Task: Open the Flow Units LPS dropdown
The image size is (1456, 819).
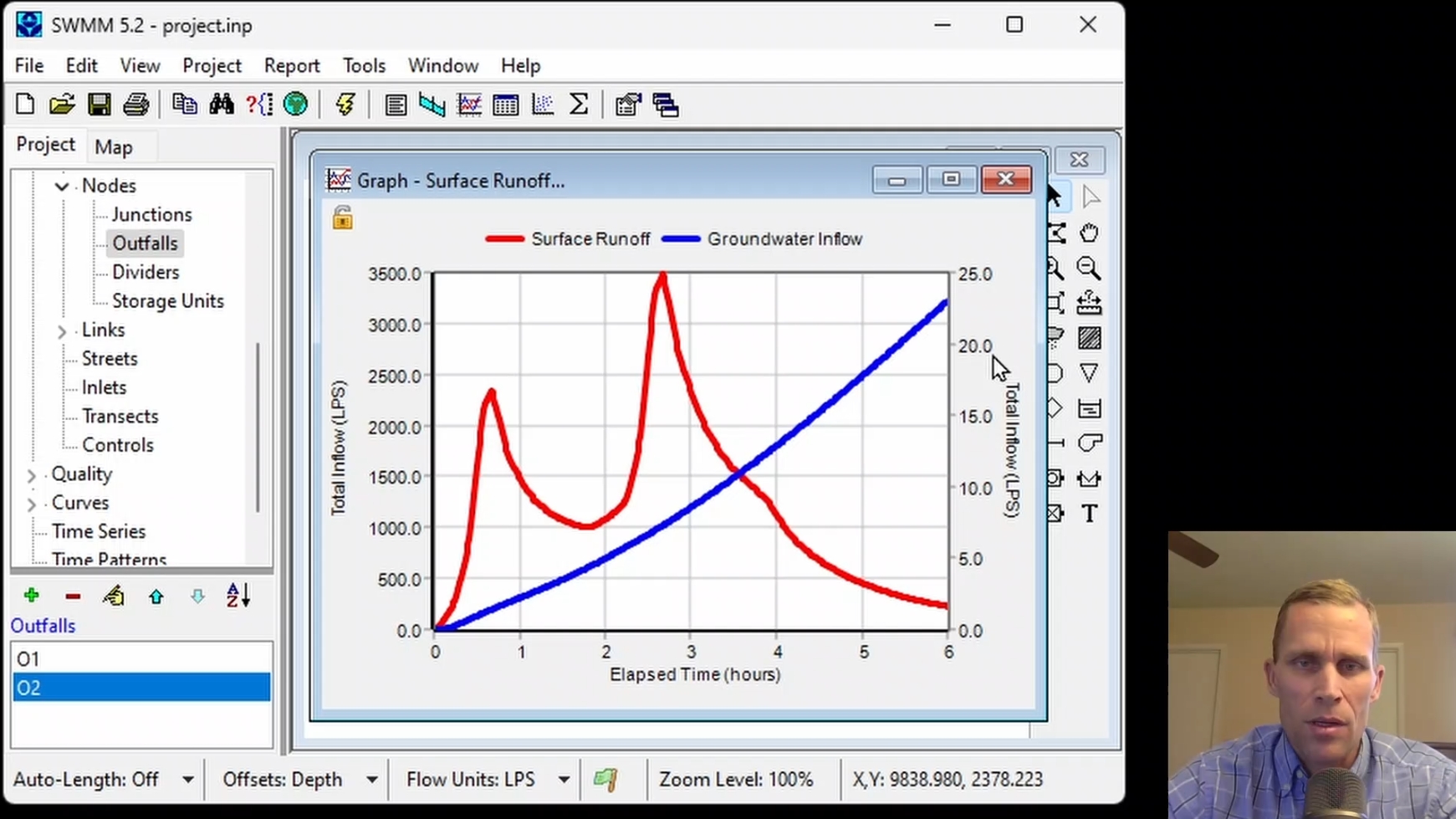Action: (565, 780)
